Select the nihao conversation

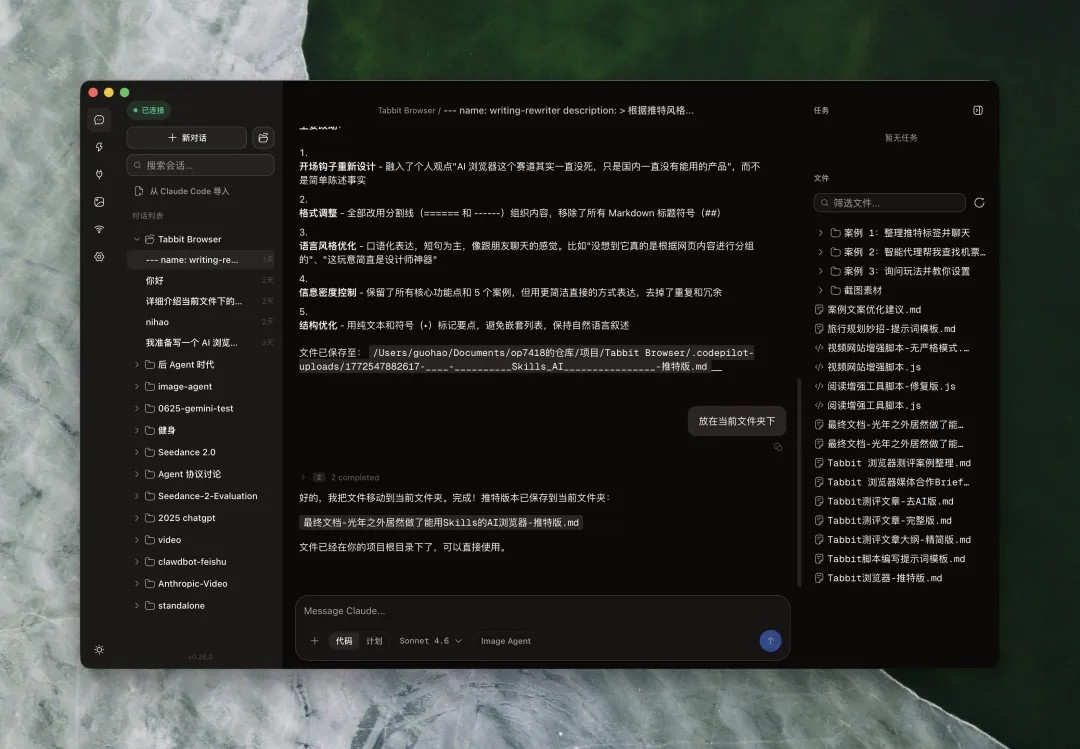click(158, 322)
